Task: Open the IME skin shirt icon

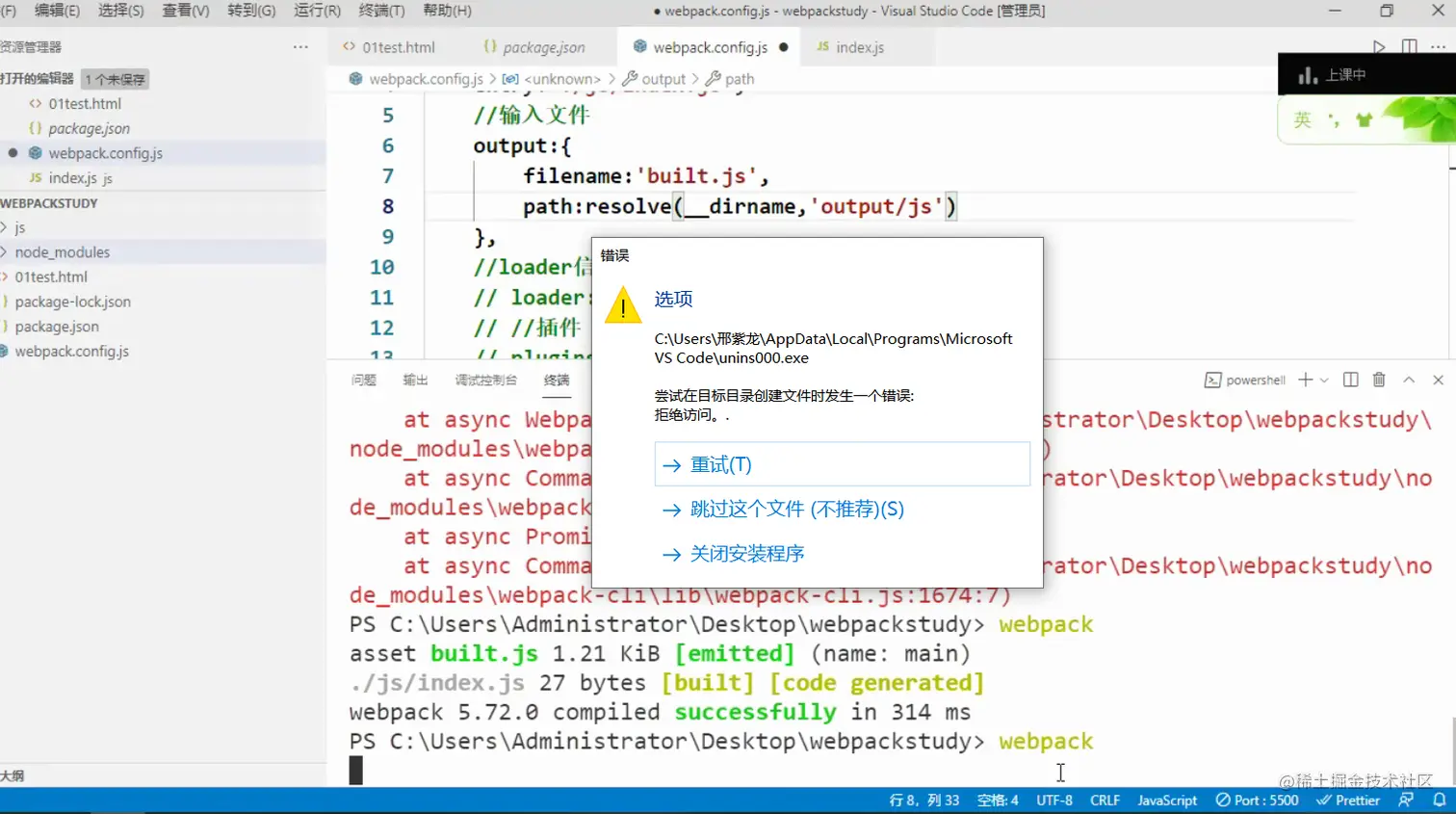Action: (1364, 119)
